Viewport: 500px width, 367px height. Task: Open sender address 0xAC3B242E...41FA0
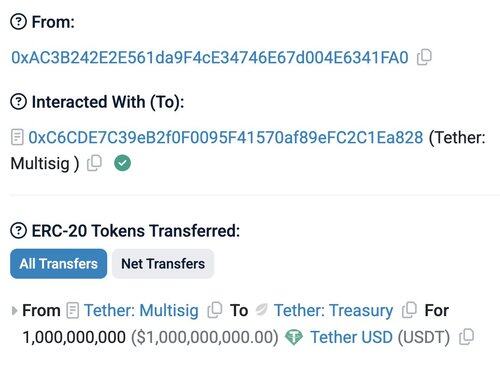(210, 57)
